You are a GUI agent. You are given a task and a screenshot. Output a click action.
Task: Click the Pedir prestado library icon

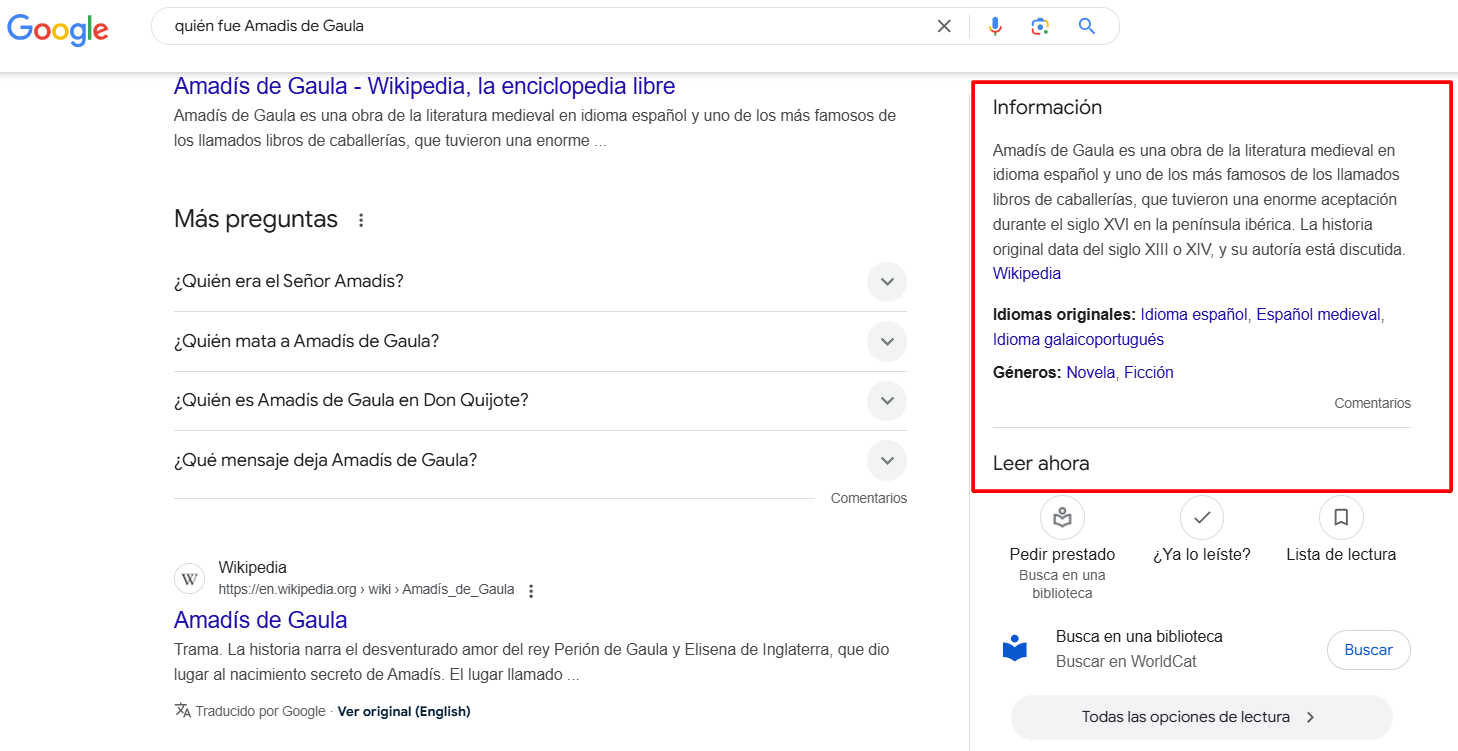point(1062,517)
